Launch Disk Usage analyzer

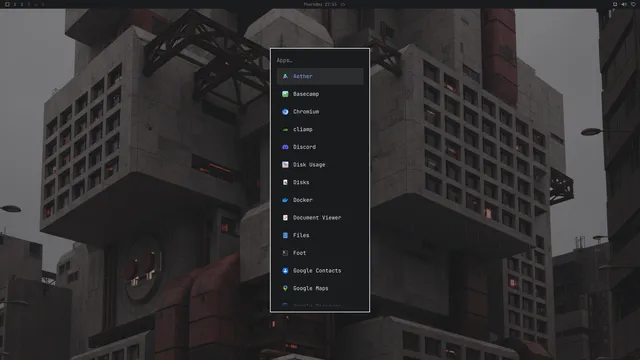(320, 164)
